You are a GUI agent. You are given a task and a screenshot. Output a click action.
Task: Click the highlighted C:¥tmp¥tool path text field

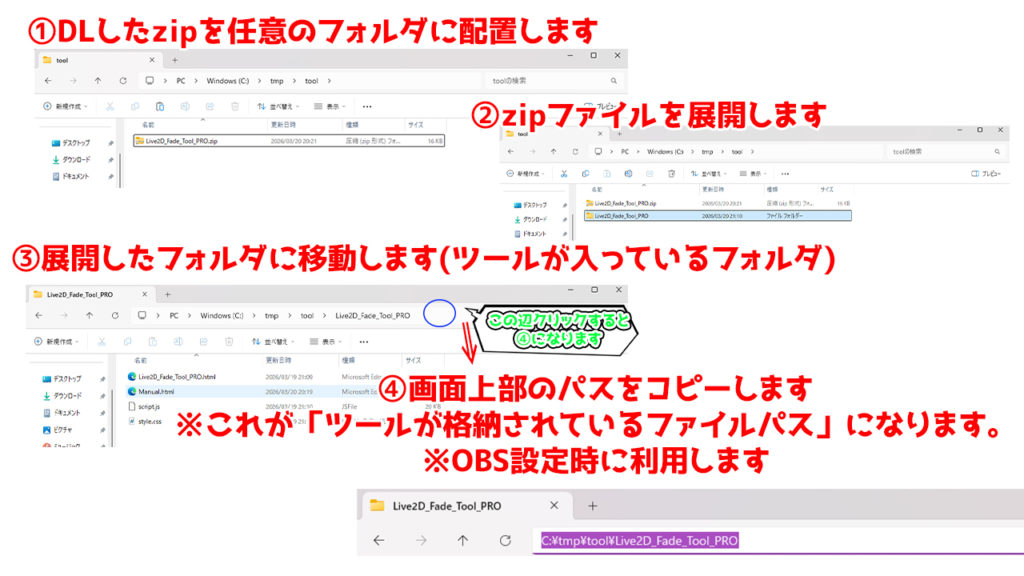[640, 540]
